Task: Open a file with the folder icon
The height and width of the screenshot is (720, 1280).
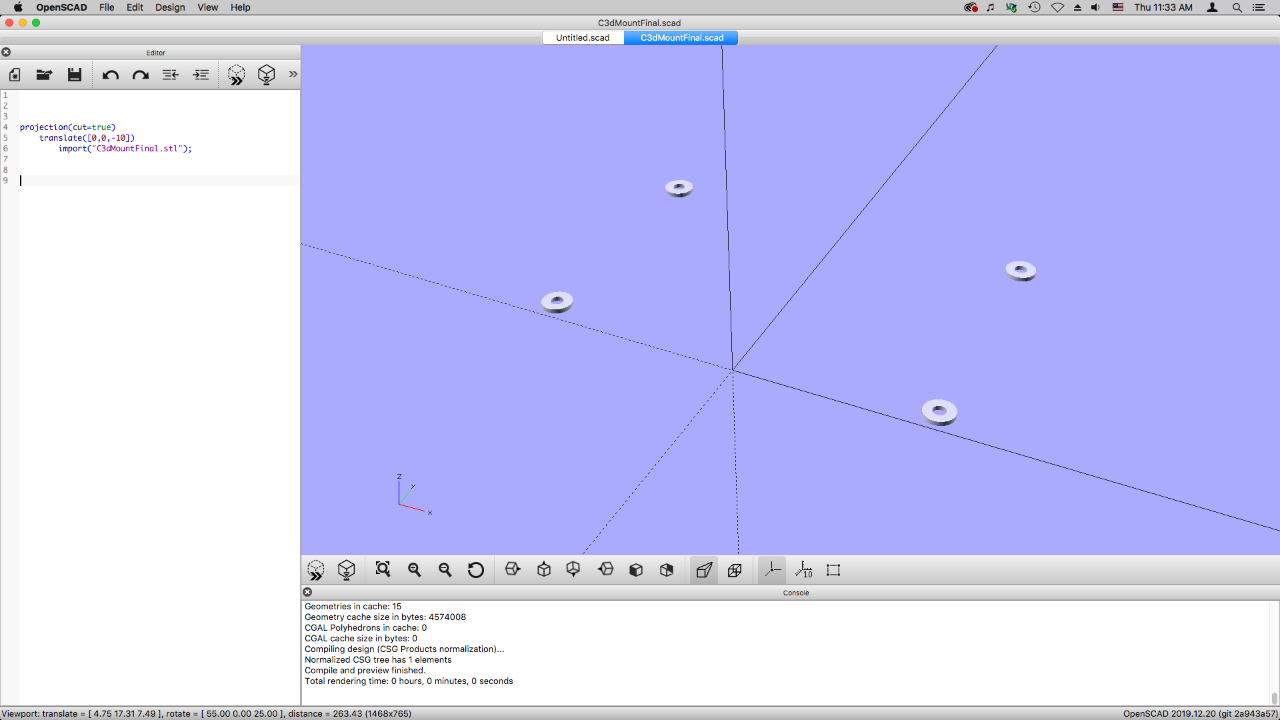Action: (x=44, y=75)
